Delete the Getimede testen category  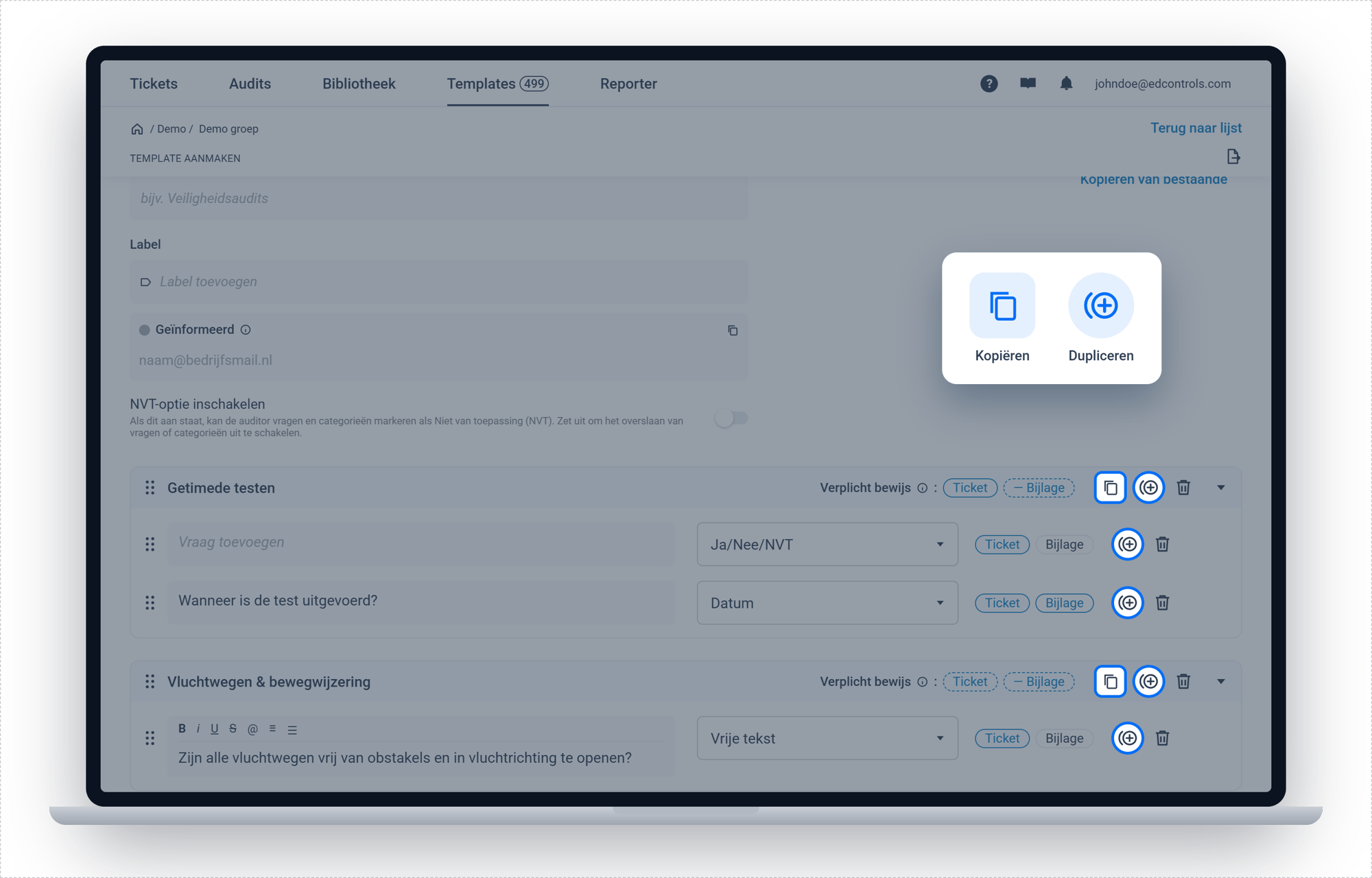pyautogui.click(x=1183, y=488)
